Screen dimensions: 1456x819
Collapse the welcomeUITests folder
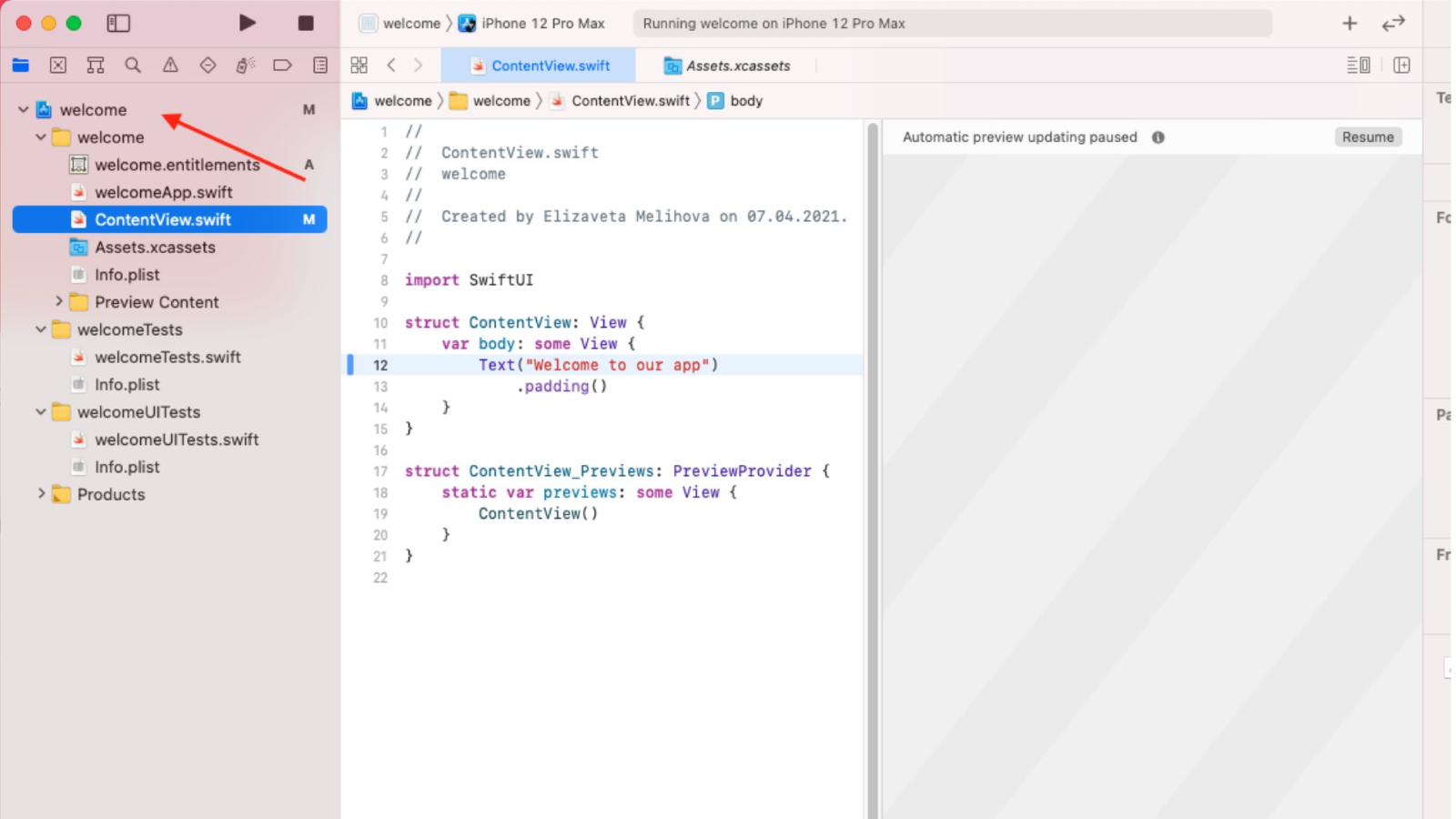tap(41, 412)
